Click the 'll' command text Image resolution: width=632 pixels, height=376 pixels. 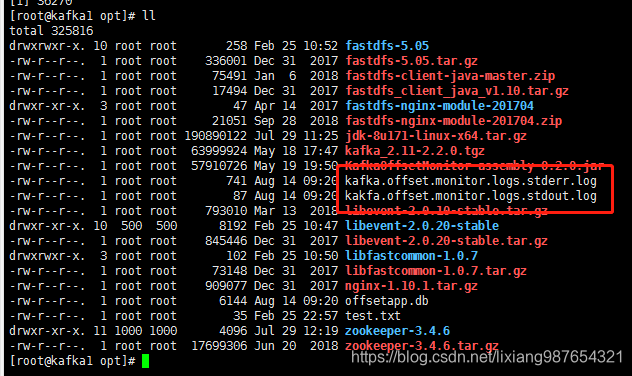tap(149, 16)
